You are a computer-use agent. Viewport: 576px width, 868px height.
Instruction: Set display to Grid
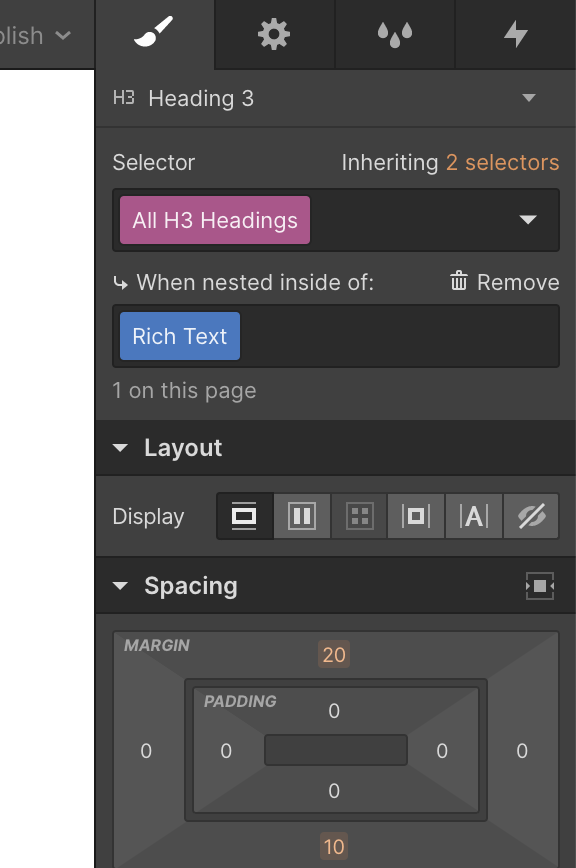tap(358, 516)
